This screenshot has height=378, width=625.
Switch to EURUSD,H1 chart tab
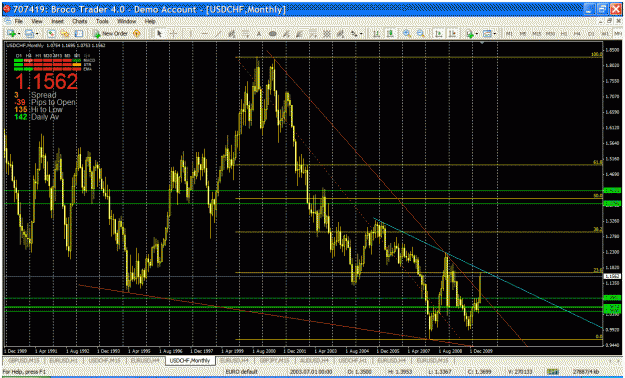point(64,360)
